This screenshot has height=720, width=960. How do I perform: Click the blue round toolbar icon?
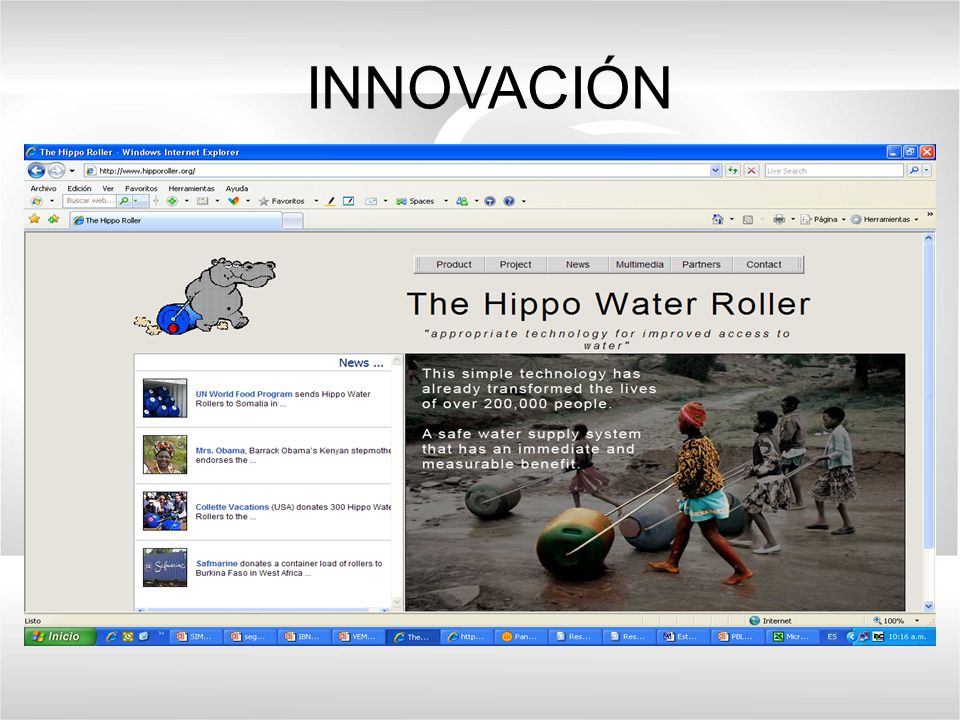coord(490,201)
